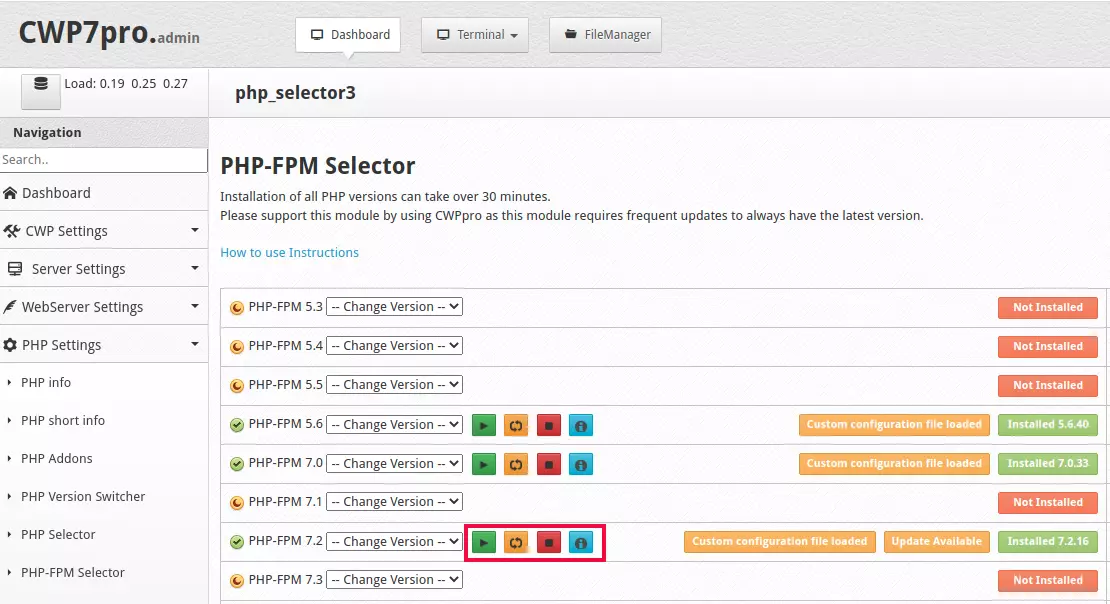Expand the Terminal dropdown in the top bar
The image size is (1110, 604).
coord(474,34)
